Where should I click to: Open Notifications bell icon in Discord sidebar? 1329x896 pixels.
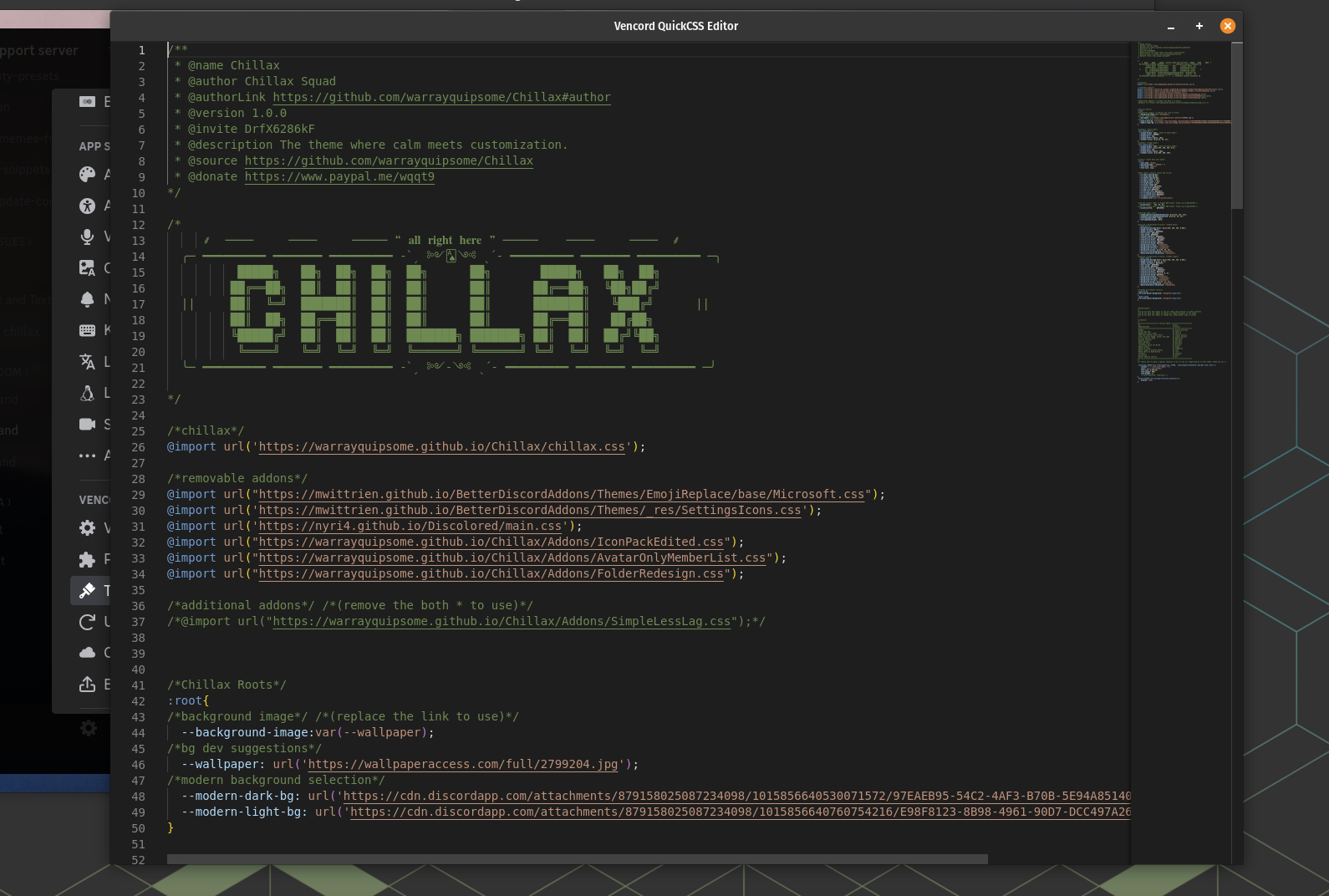coord(87,299)
